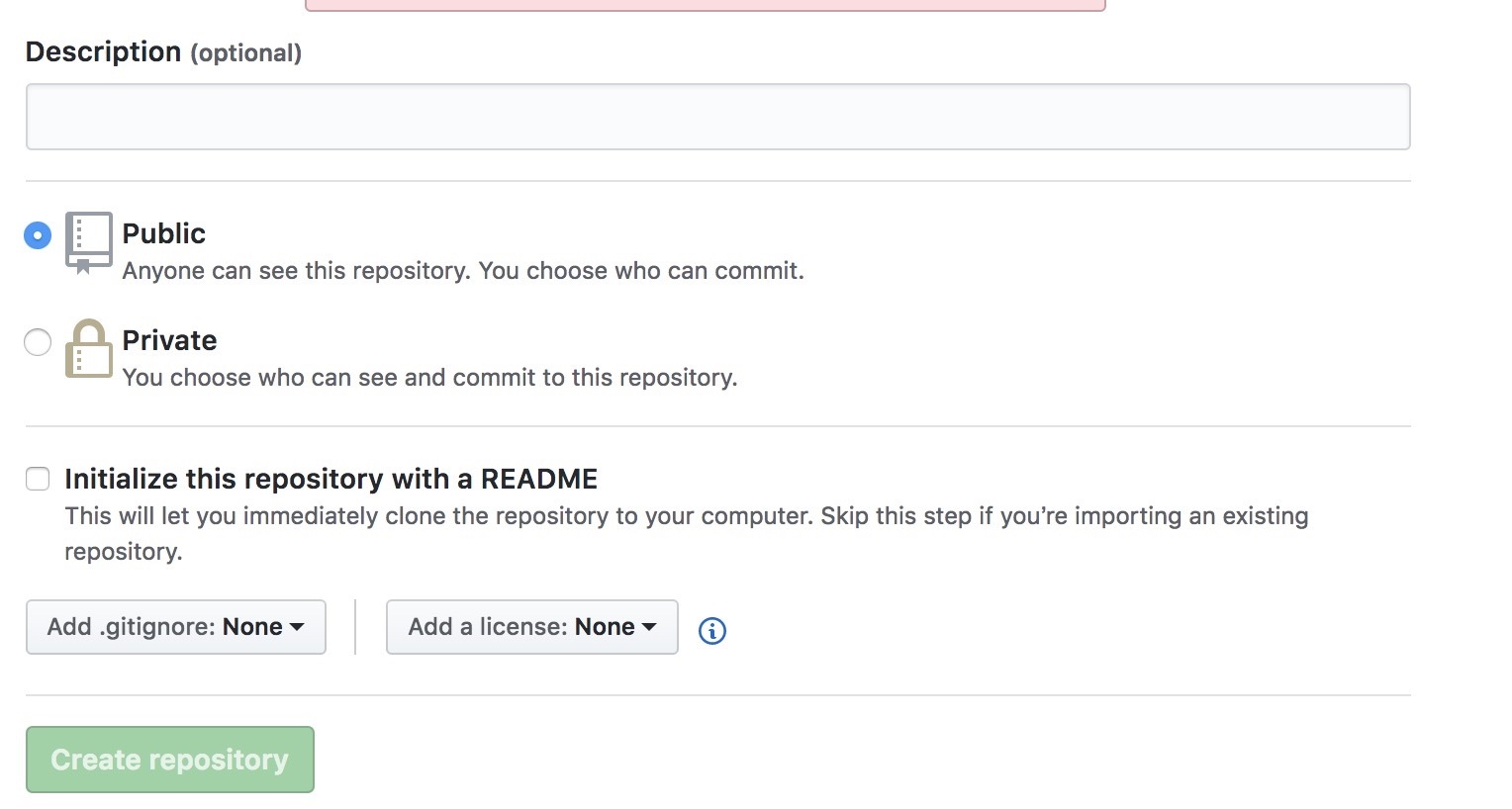Click the Create repository button
Viewport: 1512px width, 809px height.
pos(170,760)
